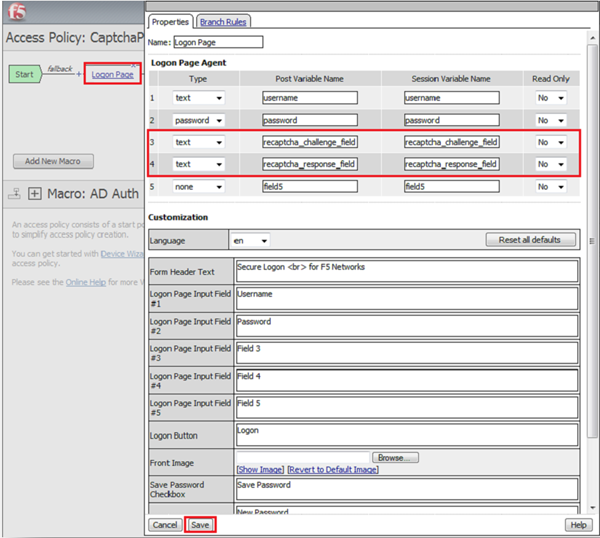Click the Cancel button

165,524
